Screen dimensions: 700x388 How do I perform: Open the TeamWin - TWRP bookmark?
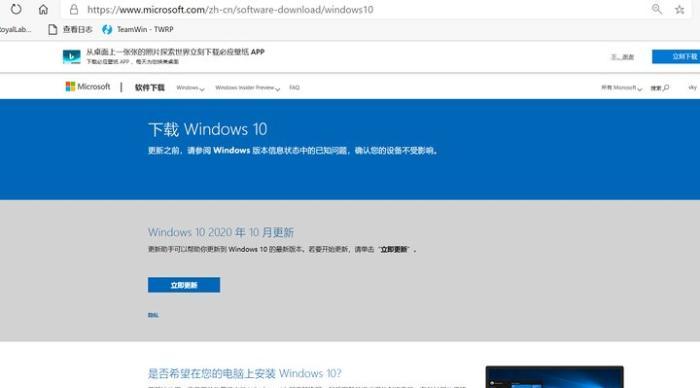[138, 29]
